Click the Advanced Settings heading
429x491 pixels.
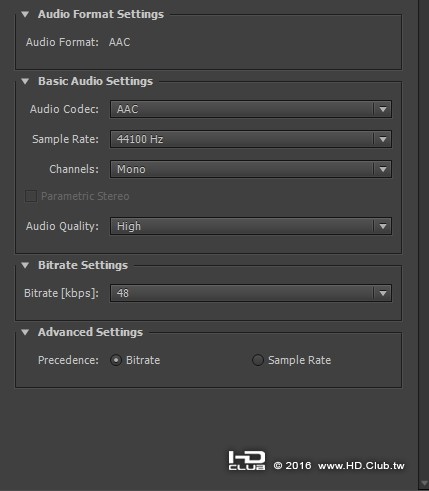[90, 332]
